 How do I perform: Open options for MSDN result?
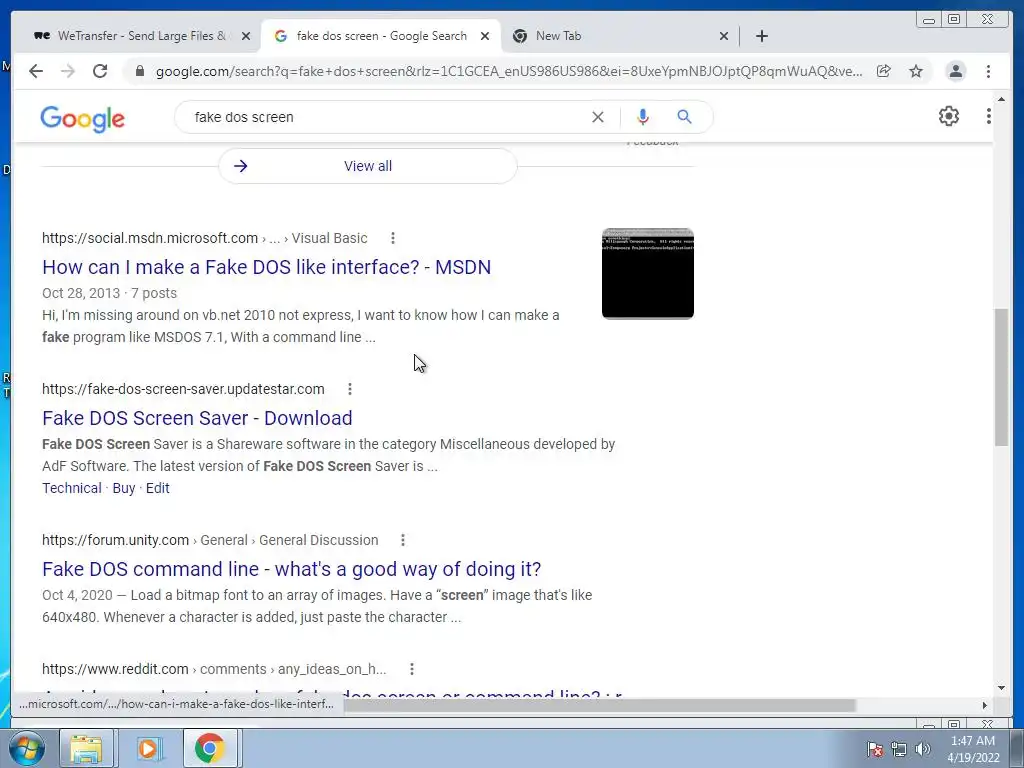click(x=392, y=238)
